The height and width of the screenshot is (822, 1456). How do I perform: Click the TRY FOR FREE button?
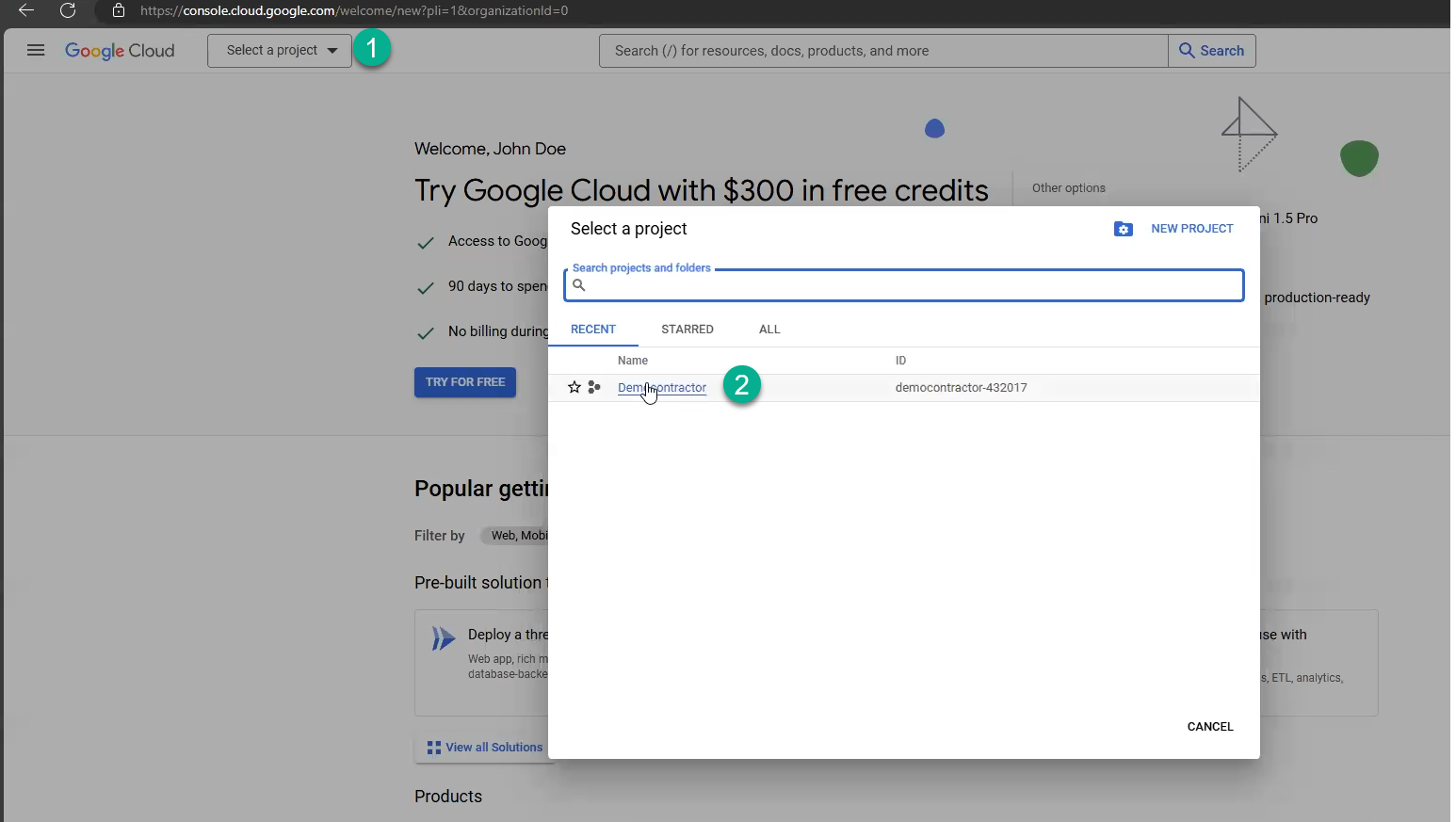(x=465, y=382)
